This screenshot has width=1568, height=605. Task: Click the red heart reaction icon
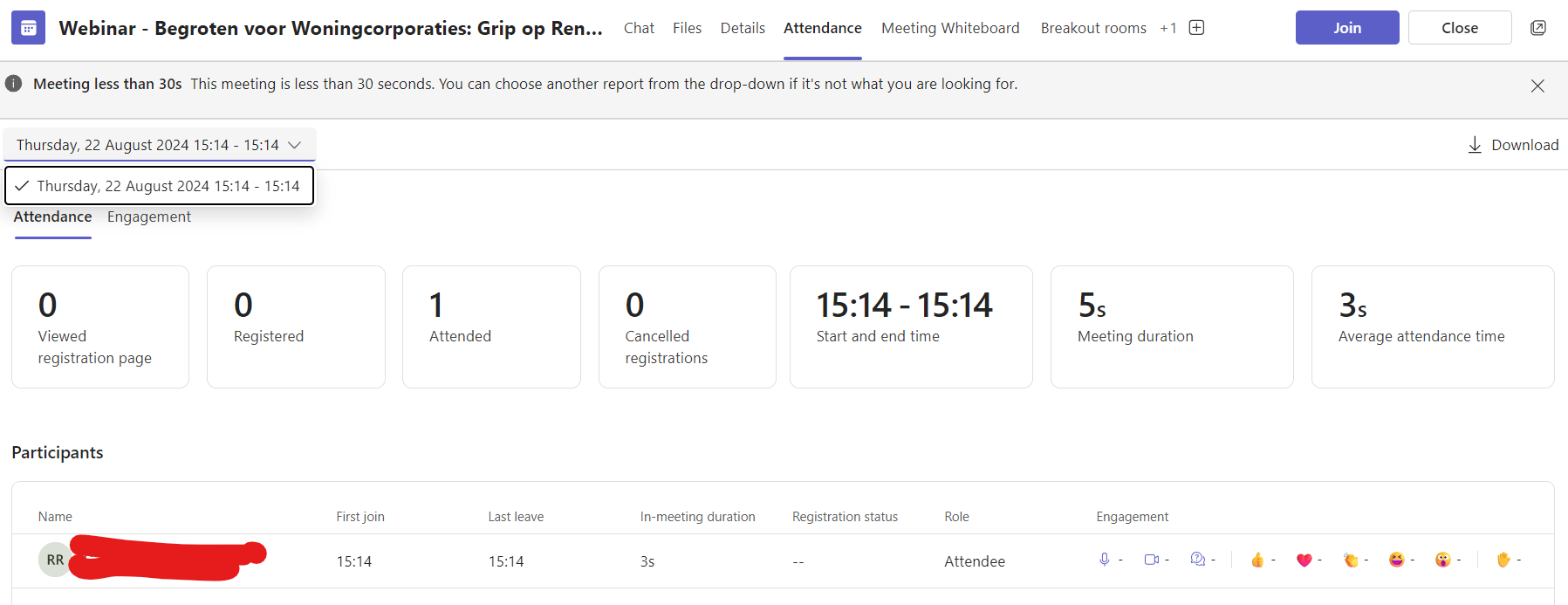[1304, 560]
